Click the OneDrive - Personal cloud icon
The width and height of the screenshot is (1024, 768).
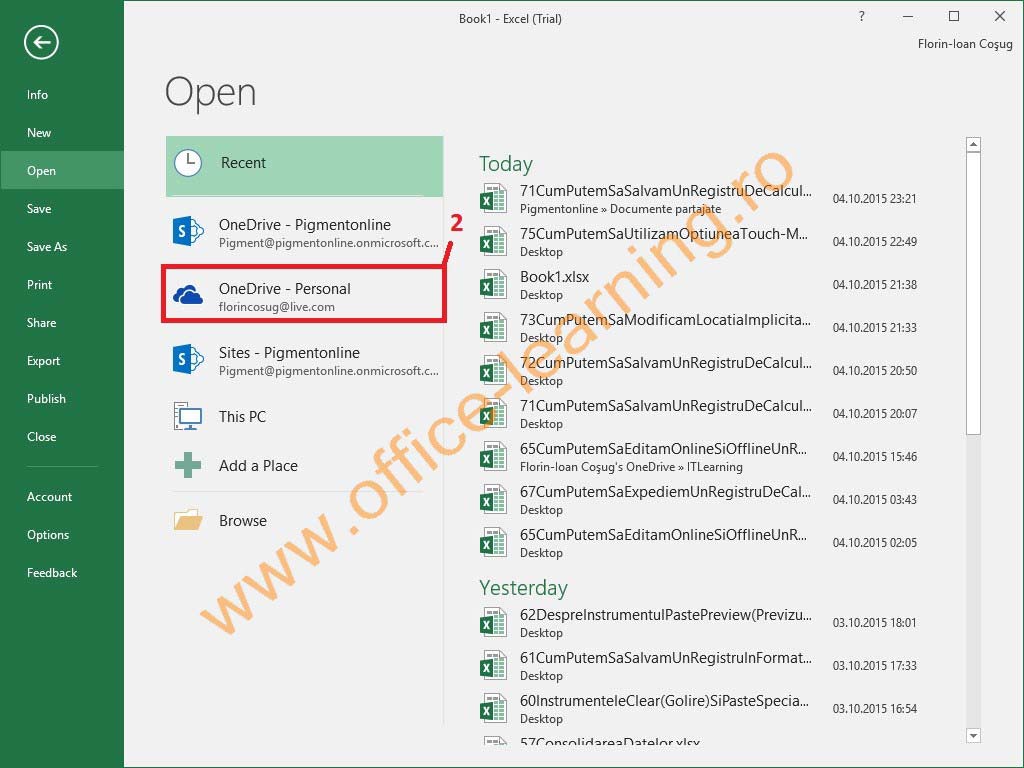coord(188,295)
